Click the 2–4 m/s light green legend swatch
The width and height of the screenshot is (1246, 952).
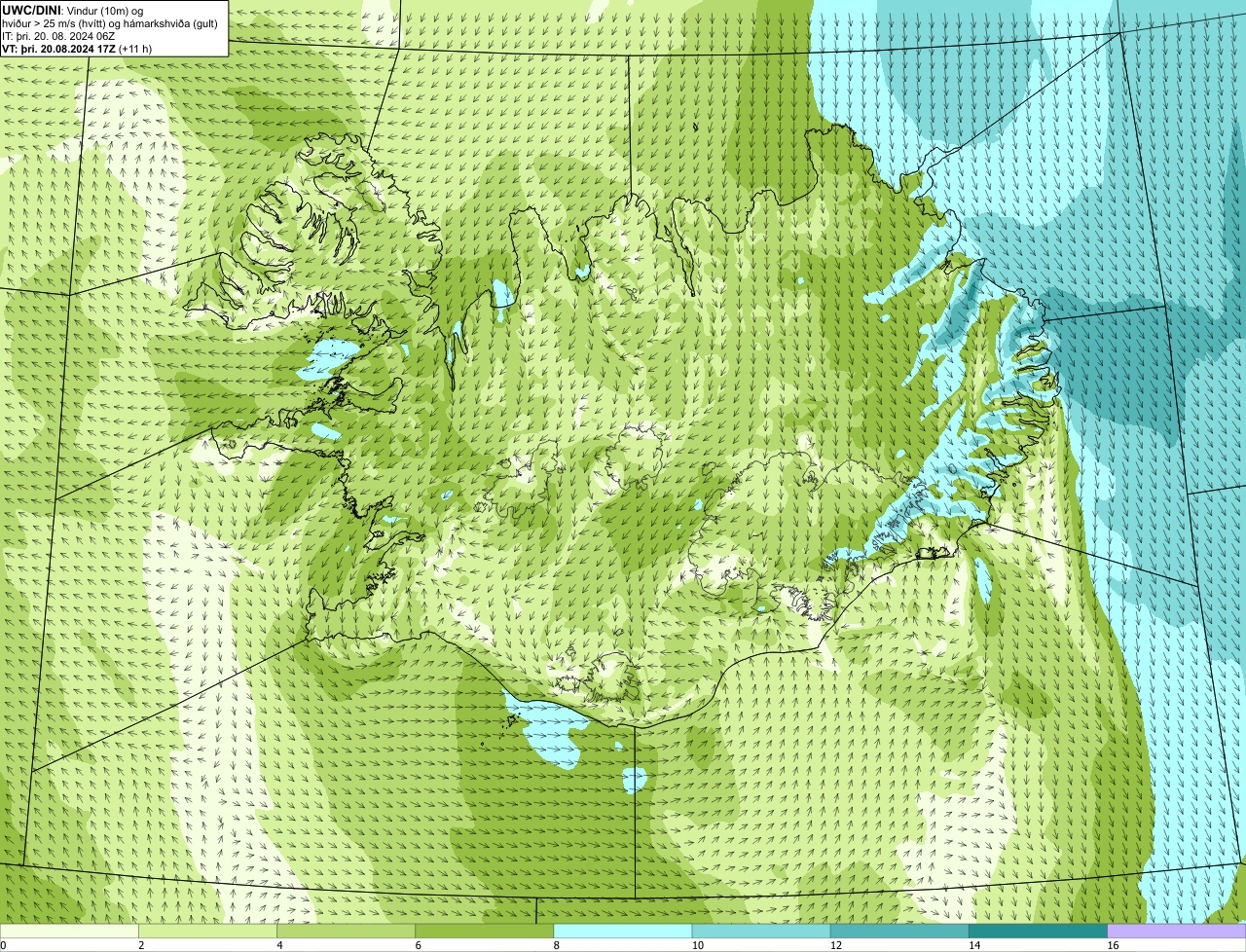208,932
